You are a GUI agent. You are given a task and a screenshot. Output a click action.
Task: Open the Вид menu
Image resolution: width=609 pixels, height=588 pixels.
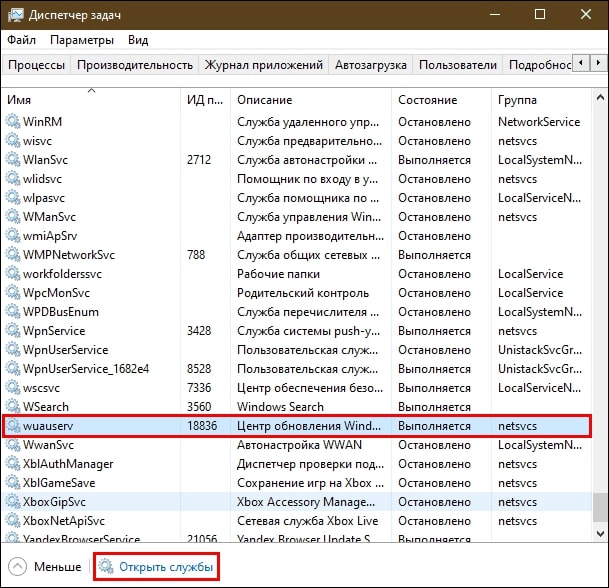tap(138, 40)
